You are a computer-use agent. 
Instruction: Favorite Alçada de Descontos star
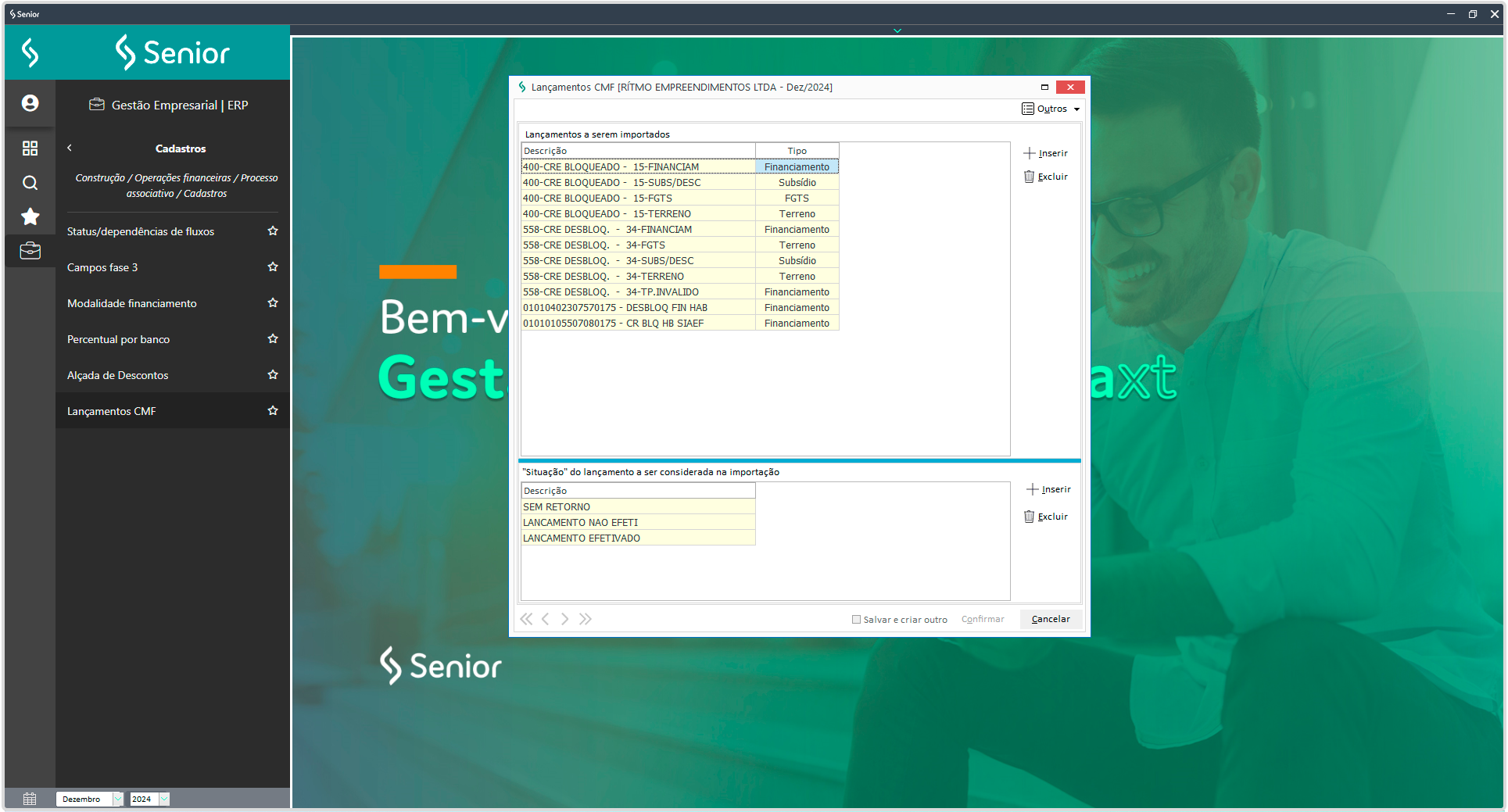pos(273,374)
